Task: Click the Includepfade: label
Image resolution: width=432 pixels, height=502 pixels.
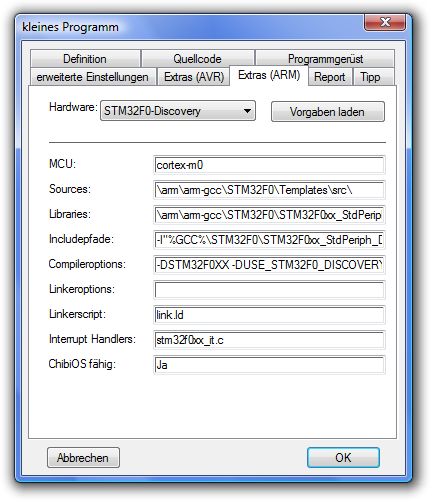Action: tap(81, 239)
